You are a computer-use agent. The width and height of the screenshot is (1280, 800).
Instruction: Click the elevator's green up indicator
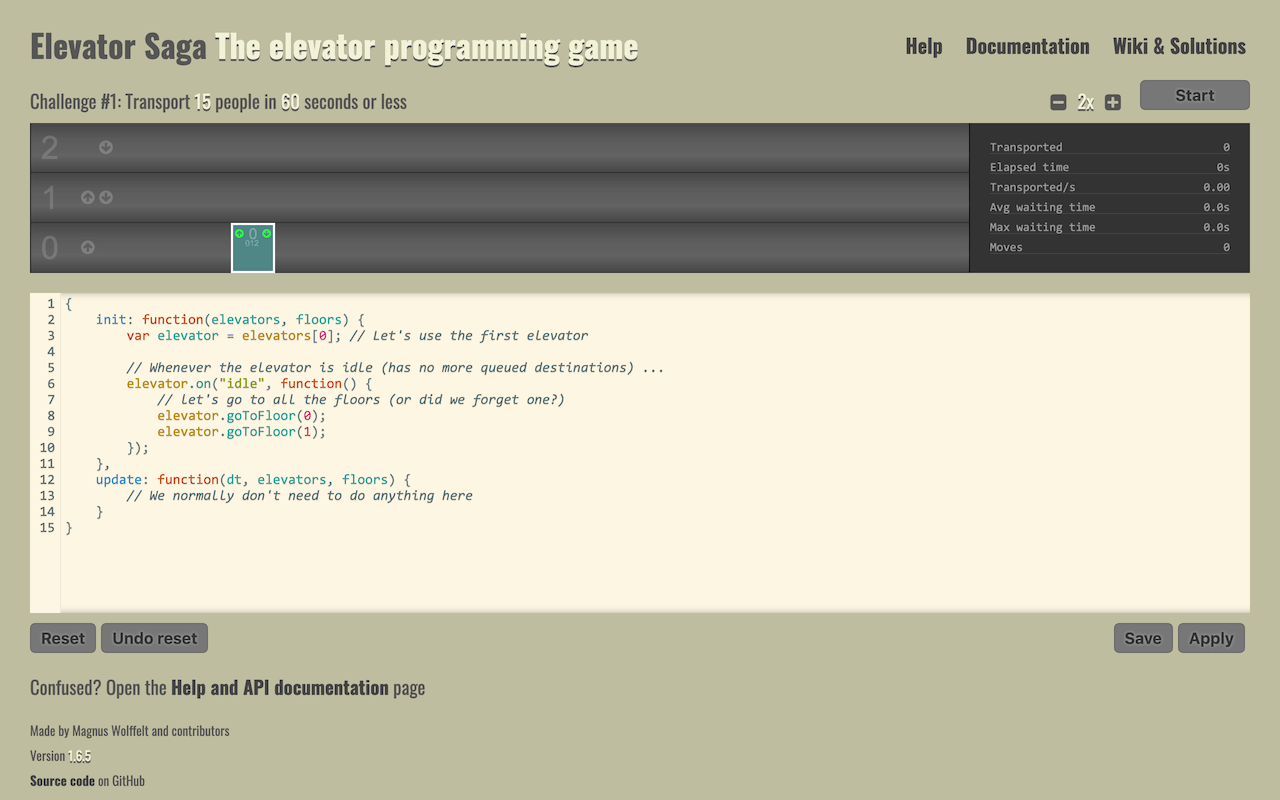[x=239, y=233]
